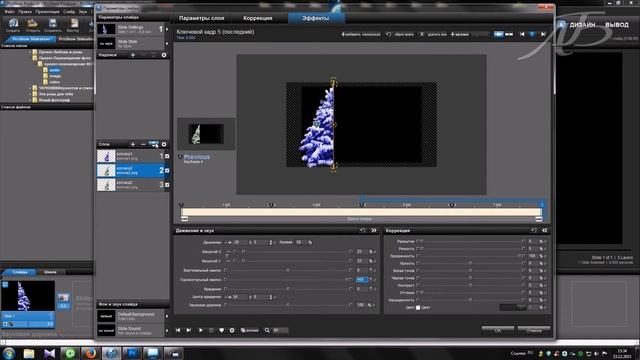The height and width of the screenshot is (360, 640).
Task: Click the Открыть folder icon in main toolbar
Action: tap(33, 25)
